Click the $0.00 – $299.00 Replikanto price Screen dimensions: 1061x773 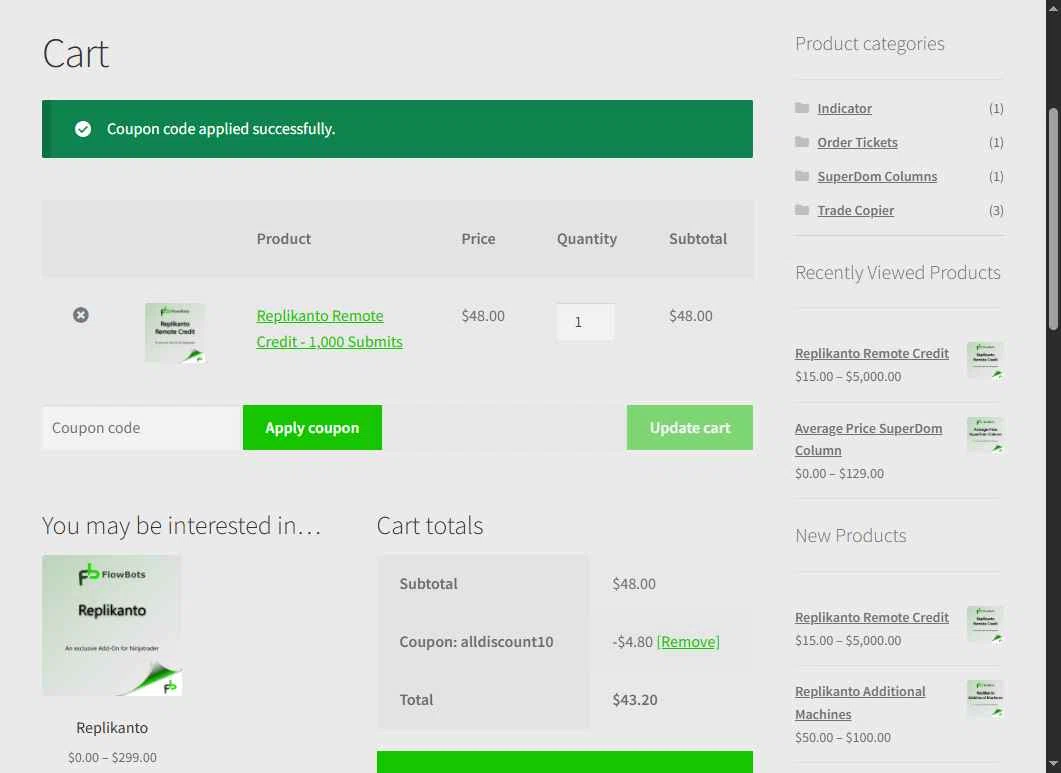point(112,757)
